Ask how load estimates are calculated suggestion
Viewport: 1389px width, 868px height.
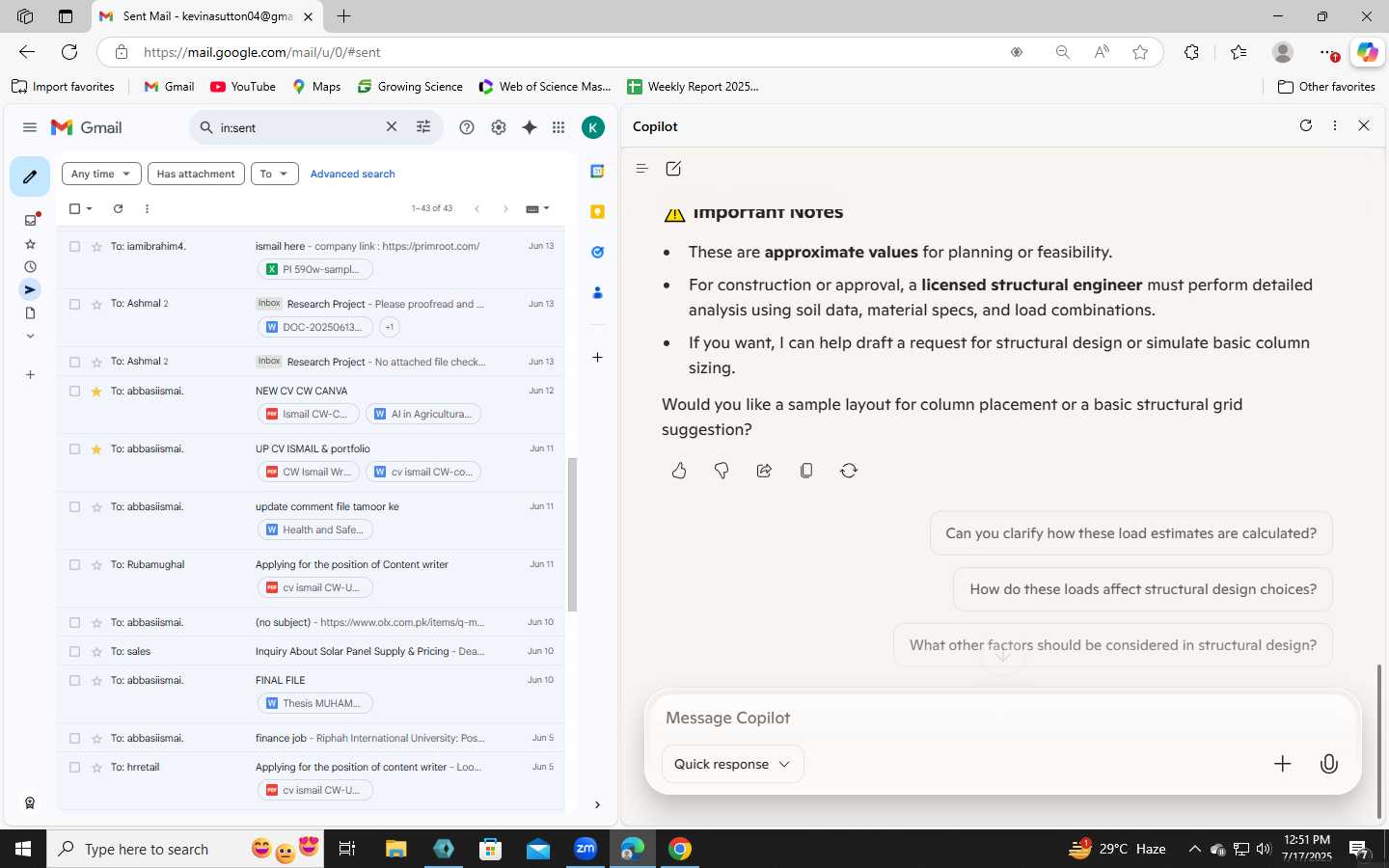pyautogui.click(x=1130, y=533)
